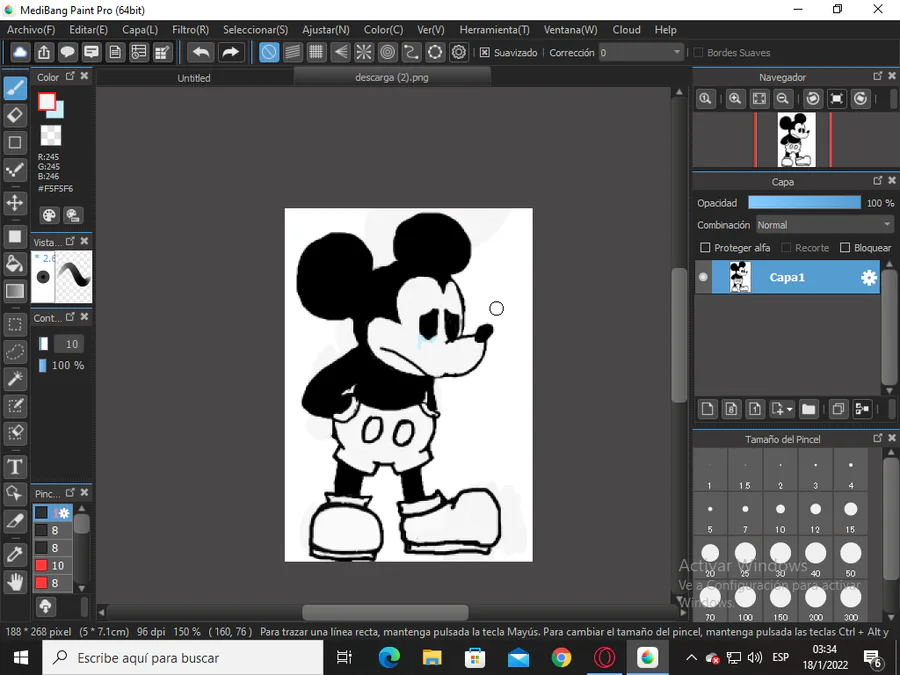Undock the Tamaño del Pincel panel
900x675 pixels.
pyautogui.click(x=878, y=438)
